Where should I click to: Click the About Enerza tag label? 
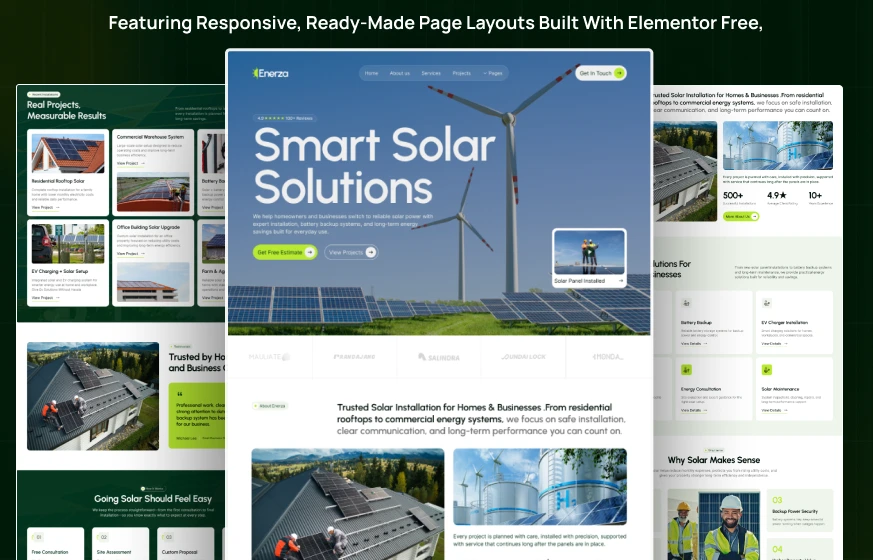270,406
